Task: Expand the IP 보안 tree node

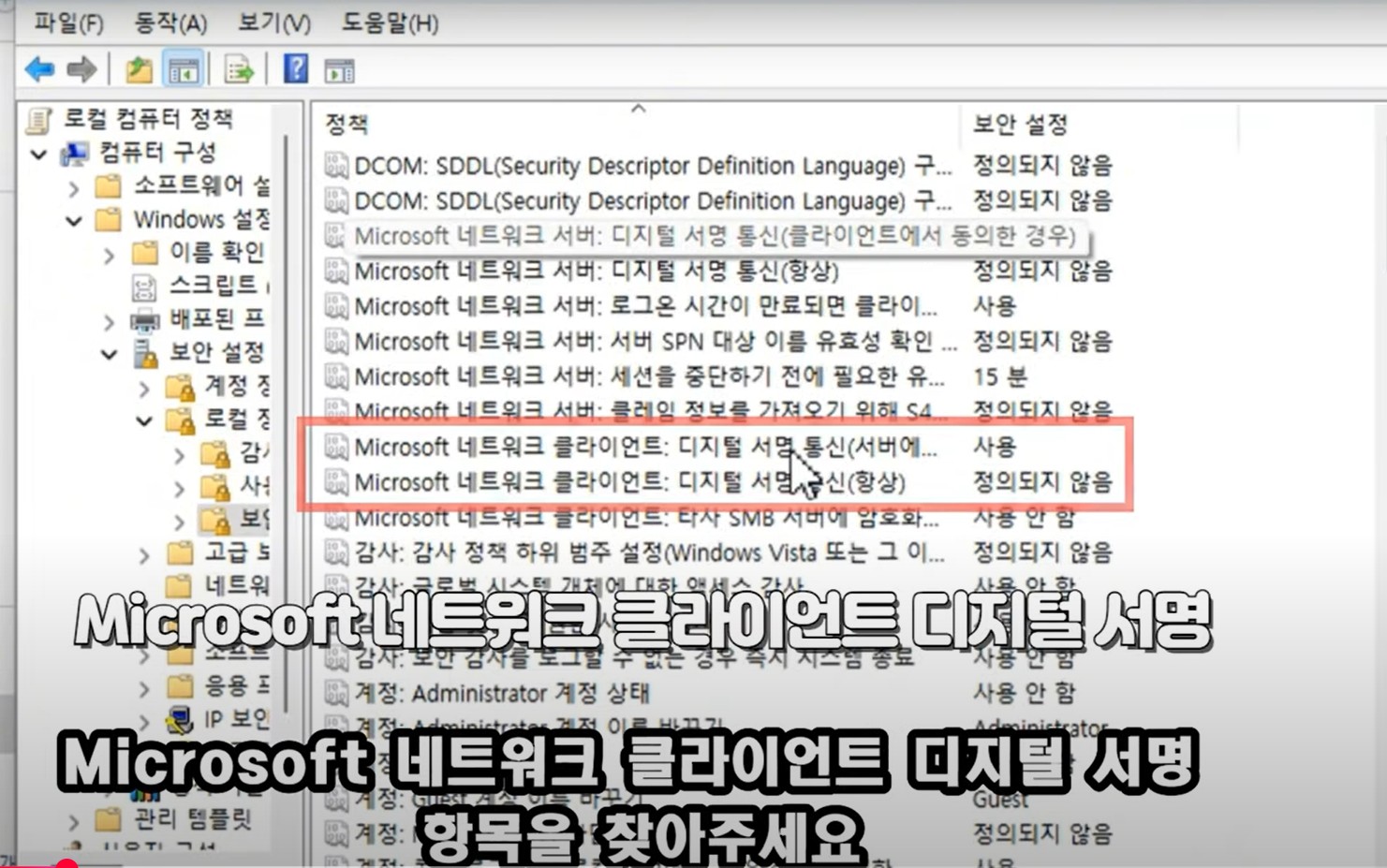Action: pos(144,721)
